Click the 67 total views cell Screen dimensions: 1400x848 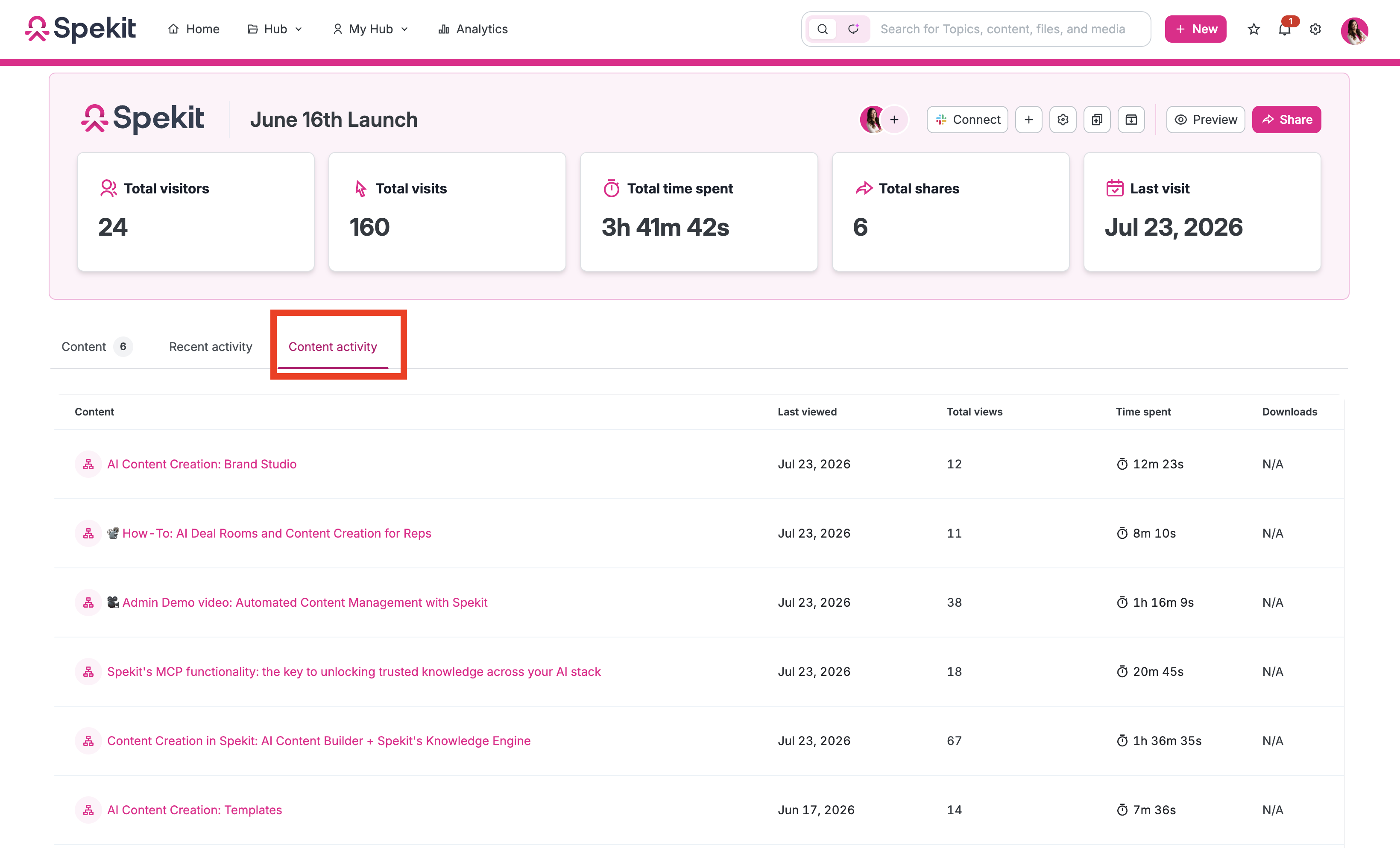click(954, 741)
